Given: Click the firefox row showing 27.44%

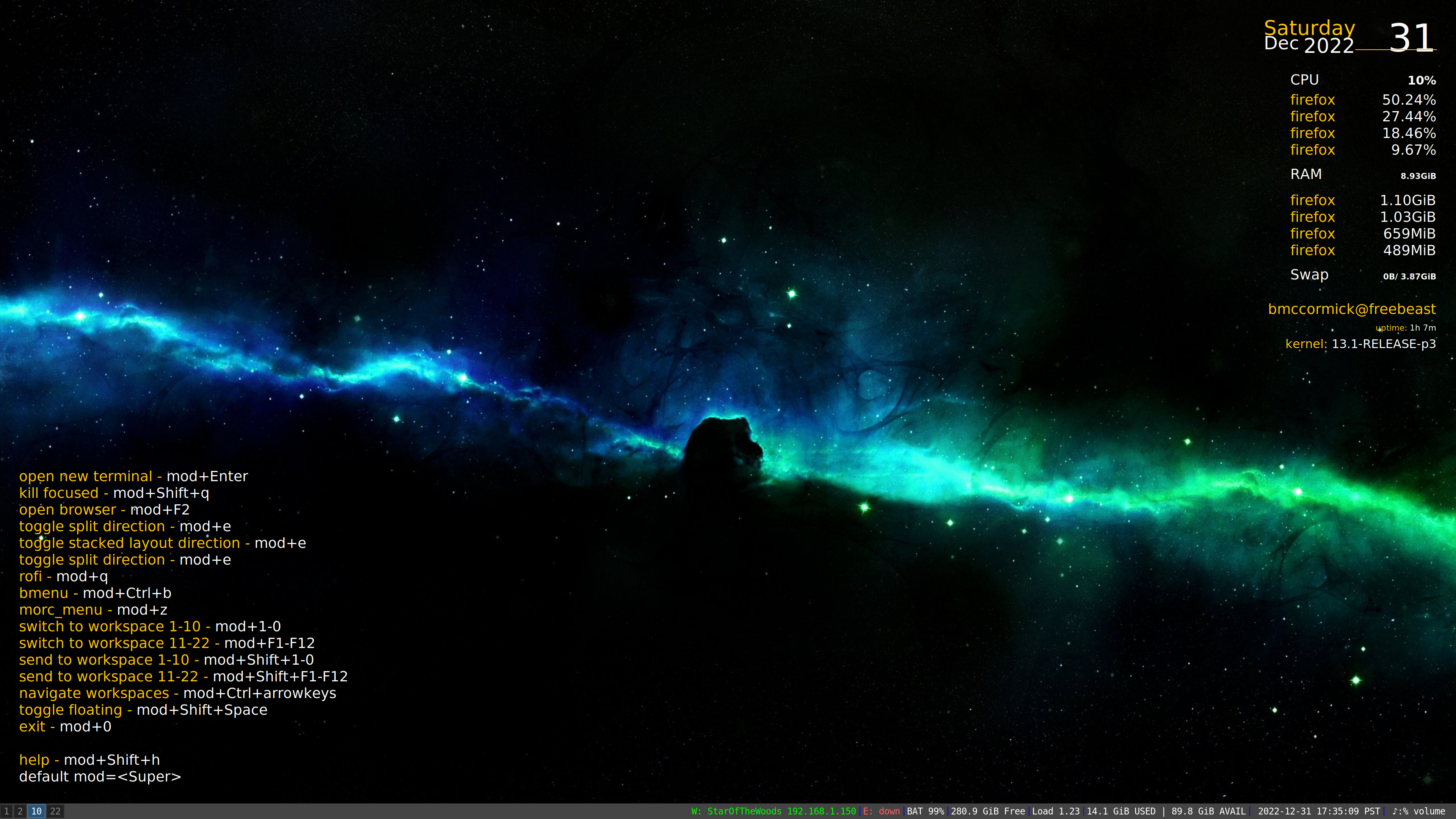Looking at the screenshot, I should pos(1363,116).
